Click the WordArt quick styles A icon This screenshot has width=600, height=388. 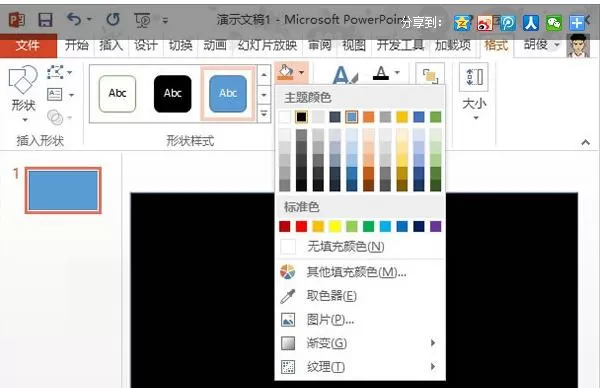click(345, 75)
